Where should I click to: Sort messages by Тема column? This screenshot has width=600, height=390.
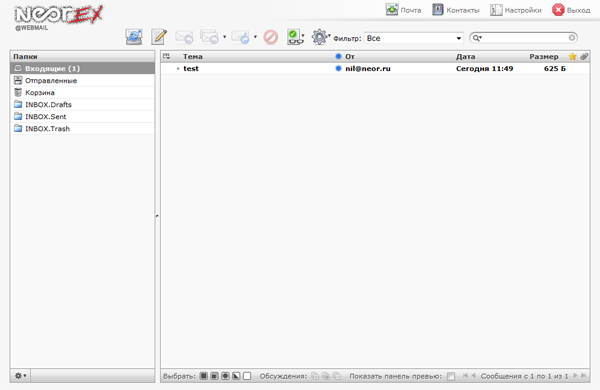(192, 57)
